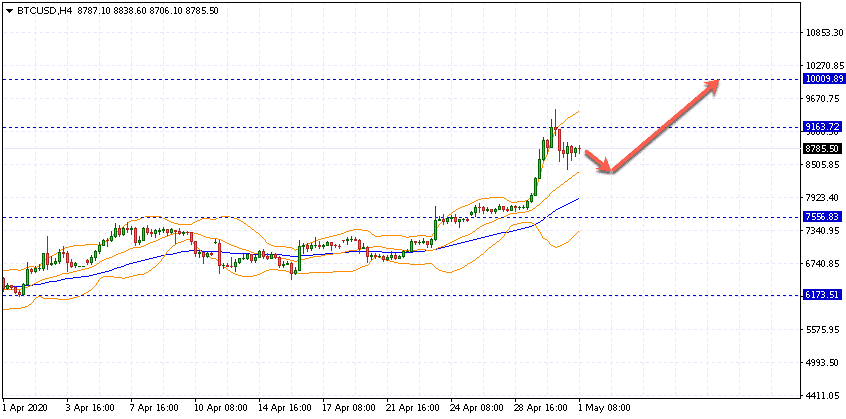Viewport: 846px width, 419px height.
Task: Click the 10270.85 price scale value
Action: pos(824,66)
